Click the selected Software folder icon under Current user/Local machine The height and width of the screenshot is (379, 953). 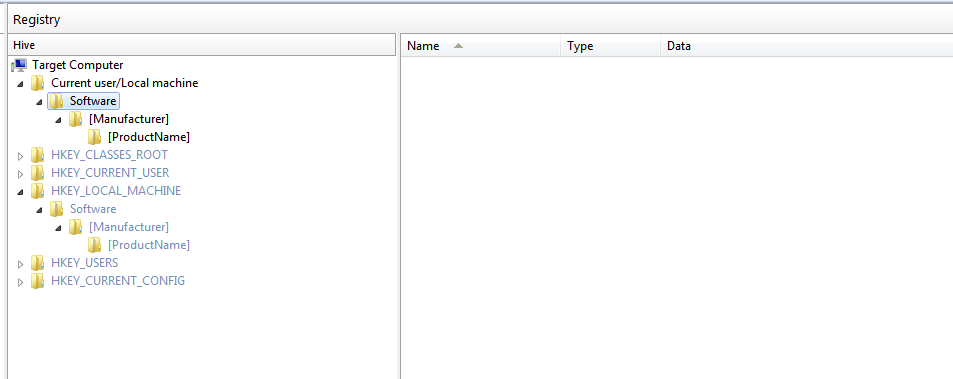point(57,101)
